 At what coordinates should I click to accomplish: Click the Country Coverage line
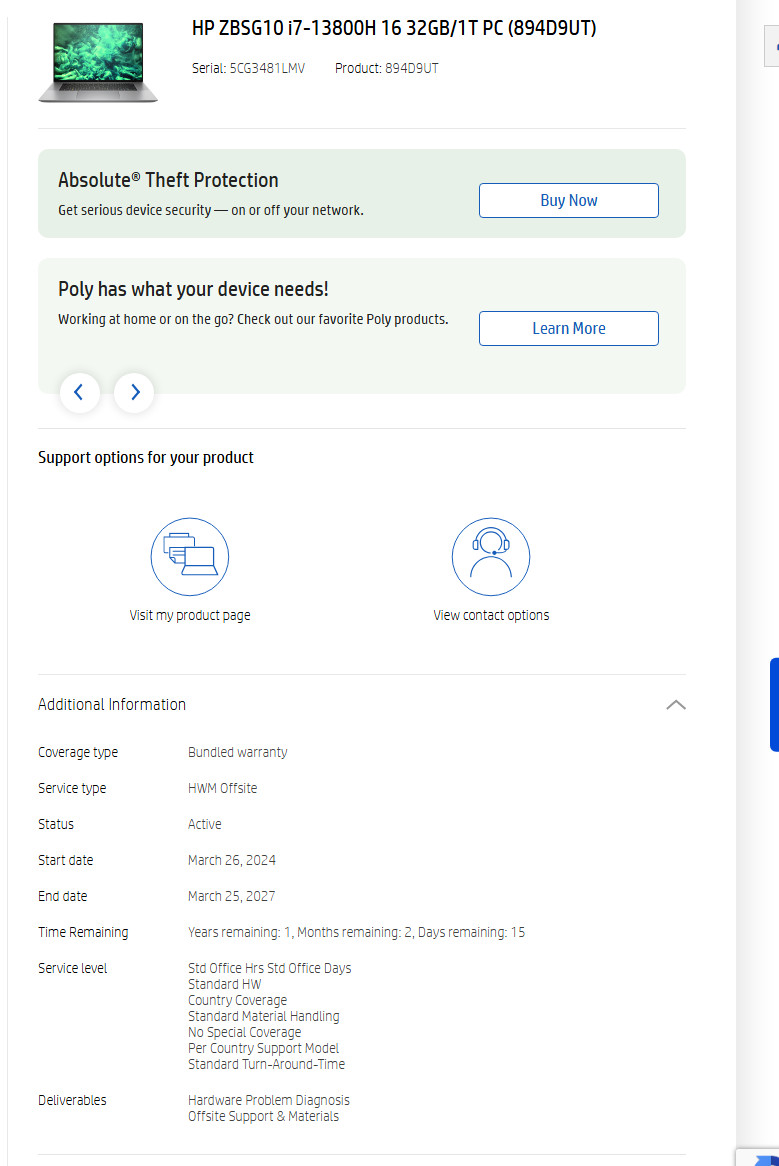(x=237, y=1000)
